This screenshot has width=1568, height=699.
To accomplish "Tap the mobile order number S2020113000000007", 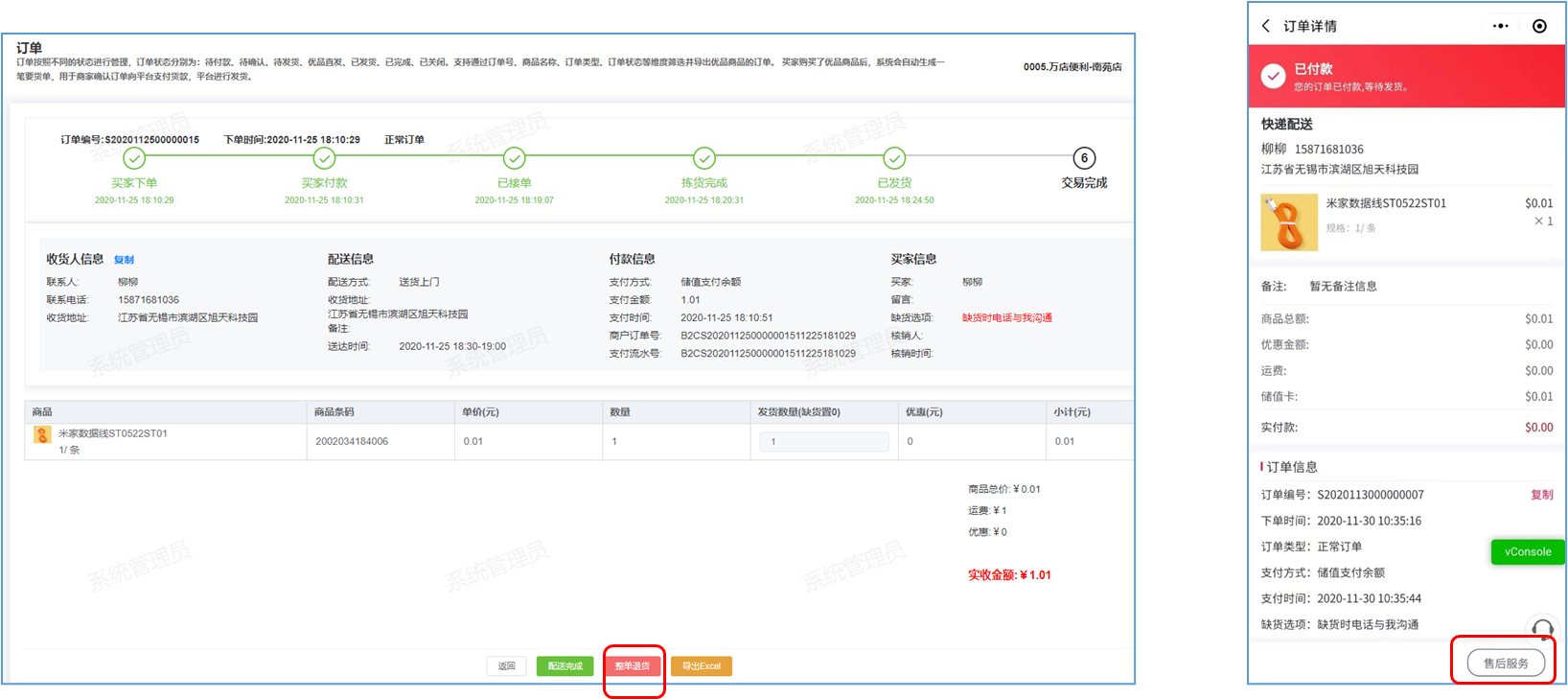I will click(x=1371, y=495).
